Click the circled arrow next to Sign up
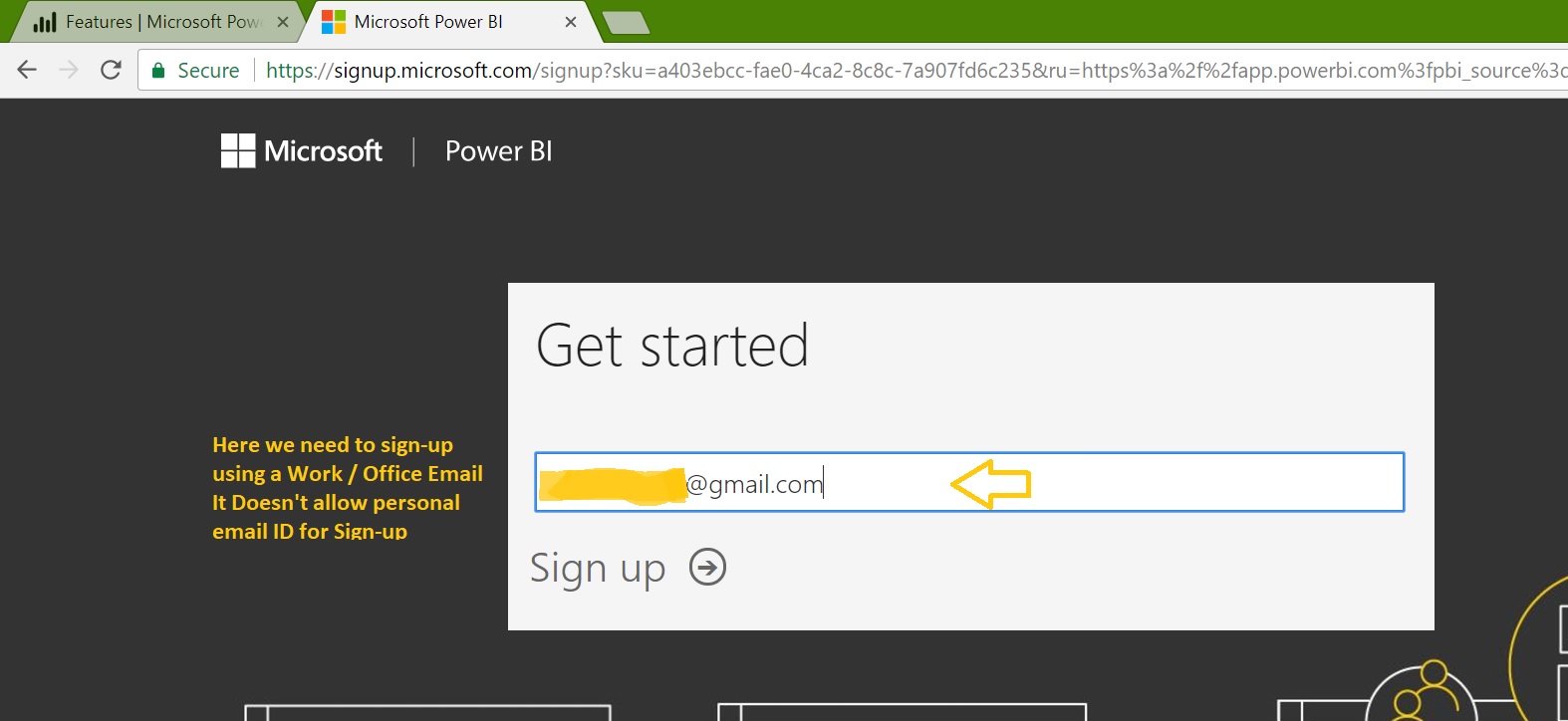The width and height of the screenshot is (1568, 721). pyautogui.click(x=708, y=568)
